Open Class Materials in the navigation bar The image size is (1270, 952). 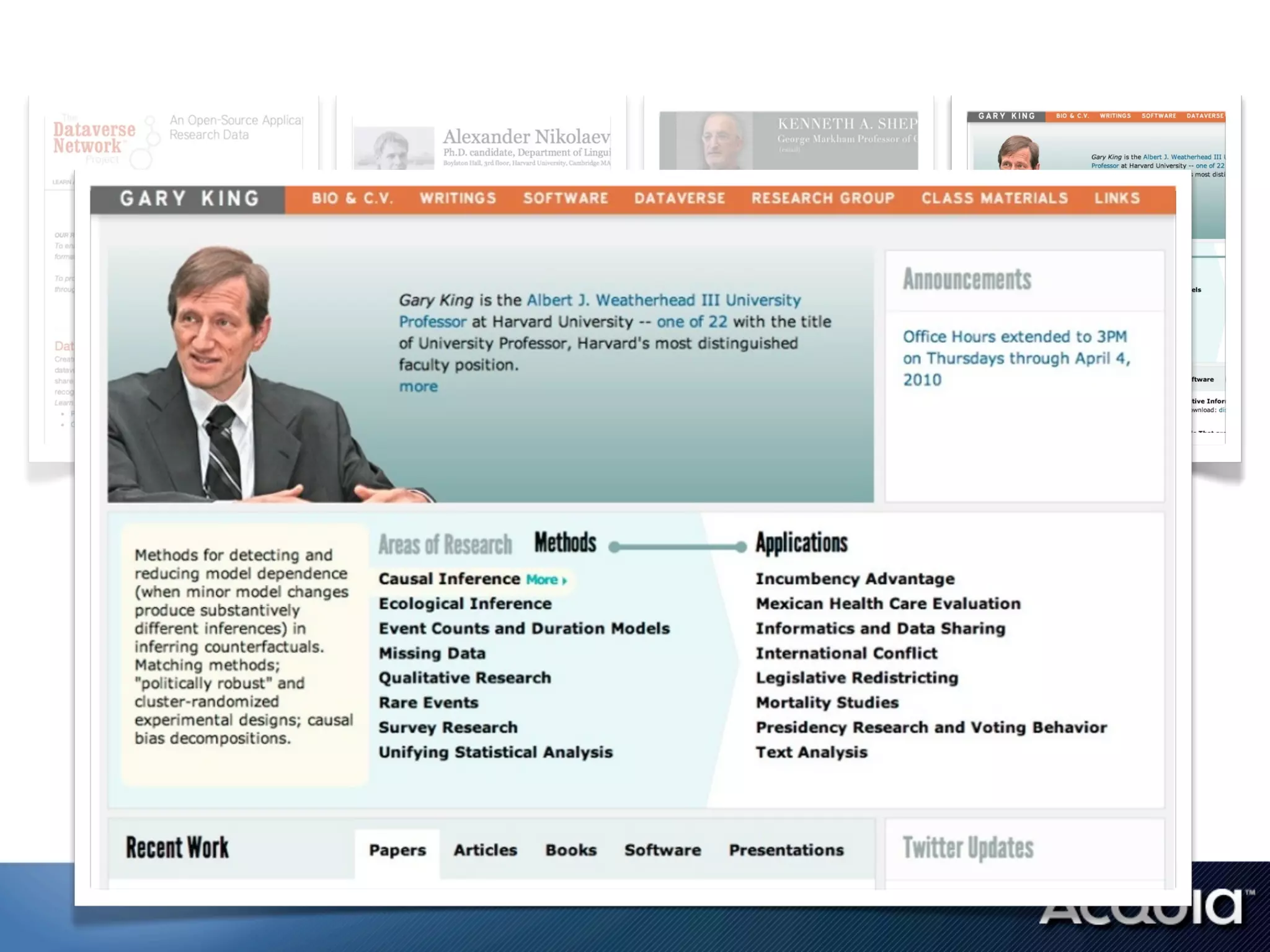[995, 198]
